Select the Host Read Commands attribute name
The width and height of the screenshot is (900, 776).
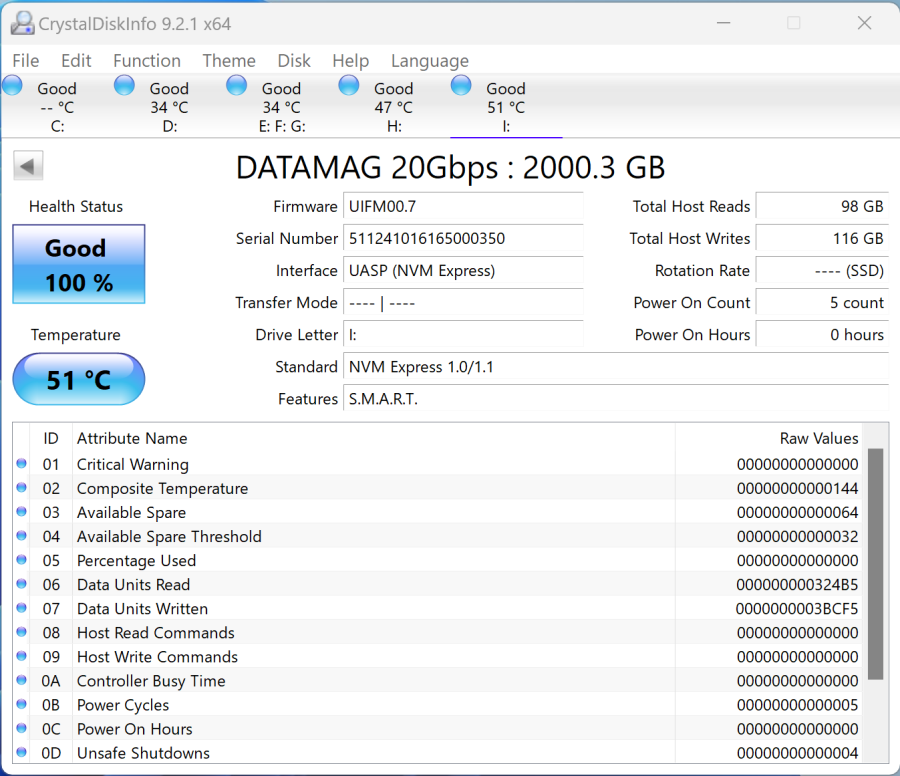pos(156,633)
